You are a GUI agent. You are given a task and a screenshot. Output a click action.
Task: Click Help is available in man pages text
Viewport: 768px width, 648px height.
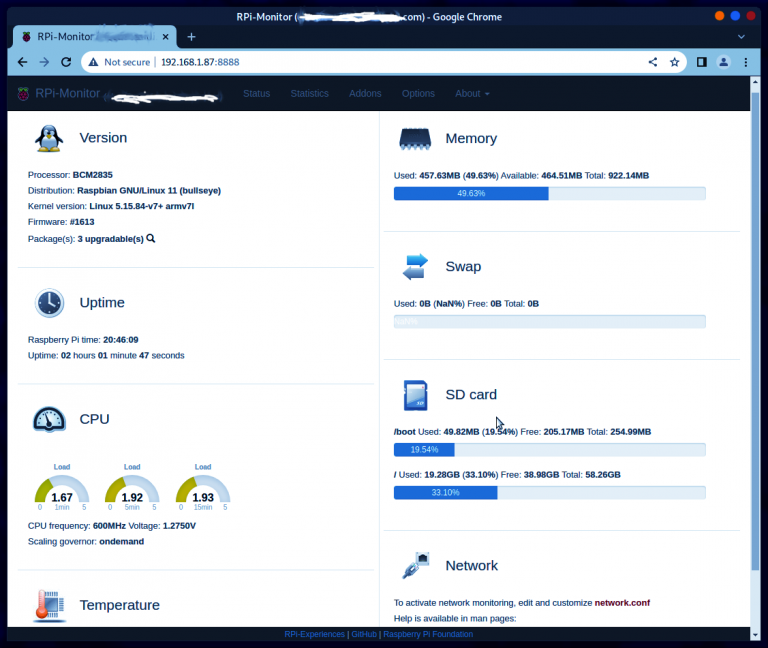point(455,619)
